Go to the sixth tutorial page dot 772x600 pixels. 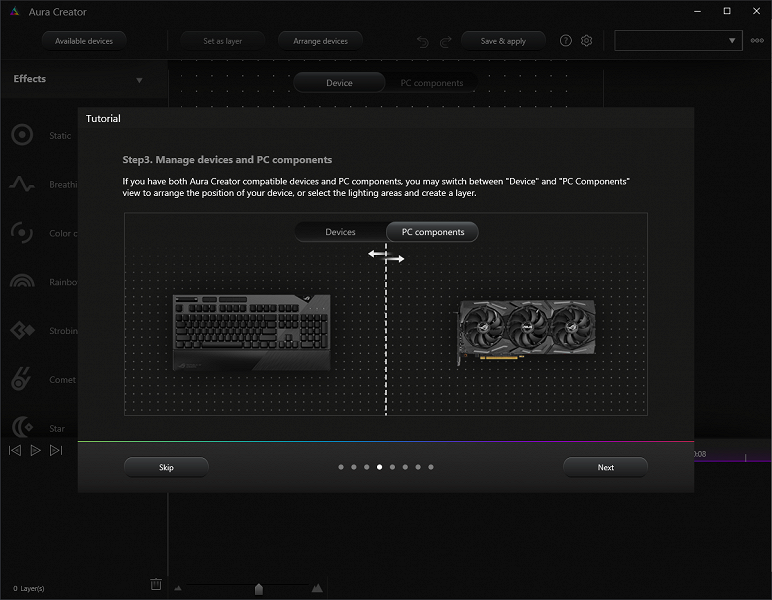pyautogui.click(x=405, y=467)
